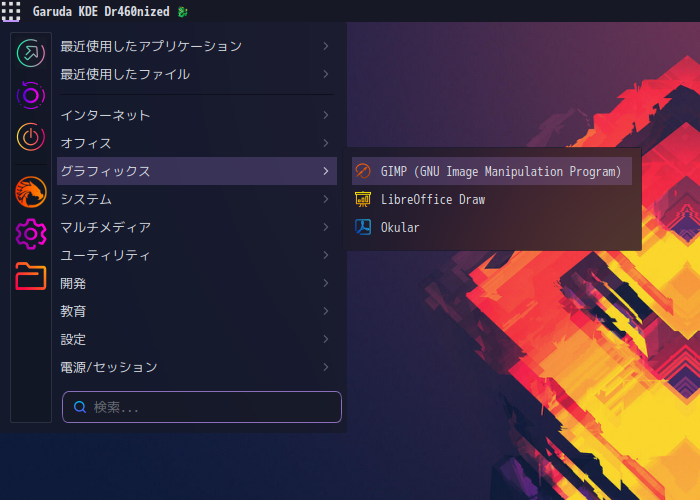Screen dimensions: 700x500
Task: Focus the 検索... search field
Action: [202, 407]
